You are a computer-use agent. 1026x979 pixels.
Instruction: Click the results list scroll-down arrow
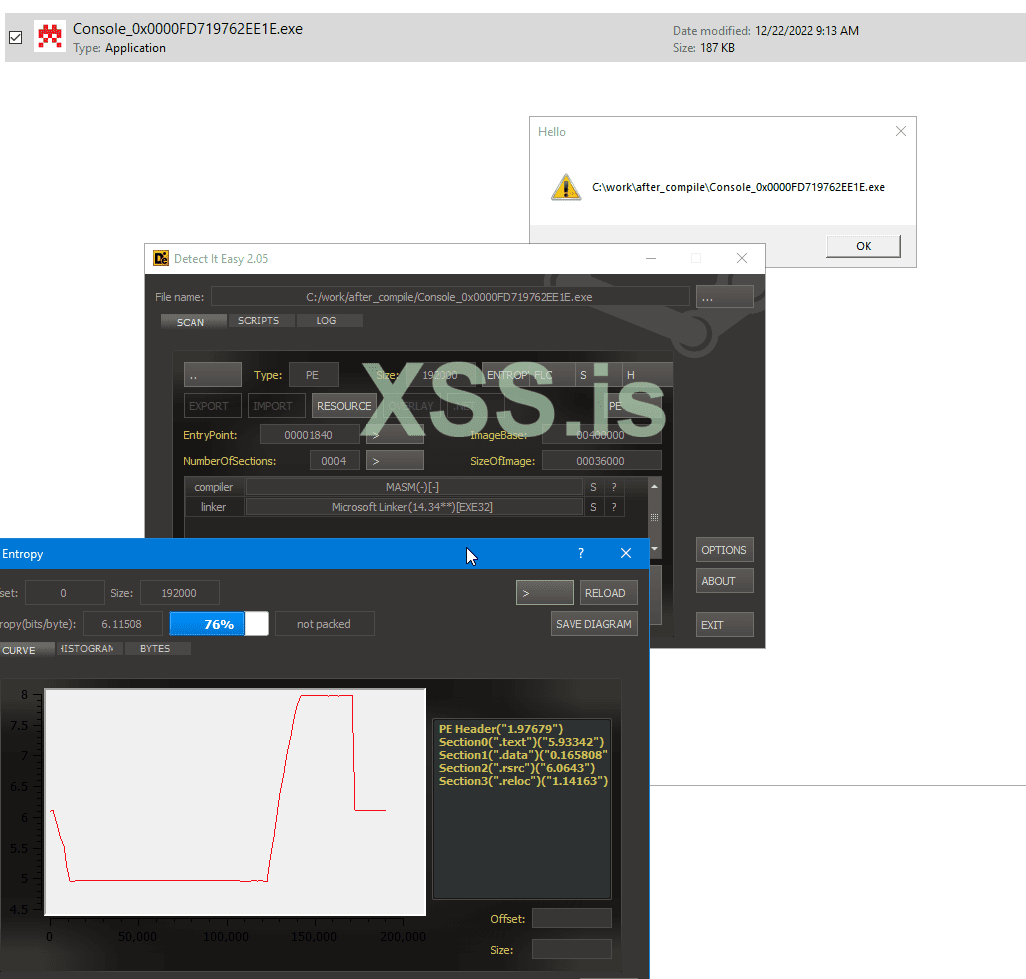654,548
